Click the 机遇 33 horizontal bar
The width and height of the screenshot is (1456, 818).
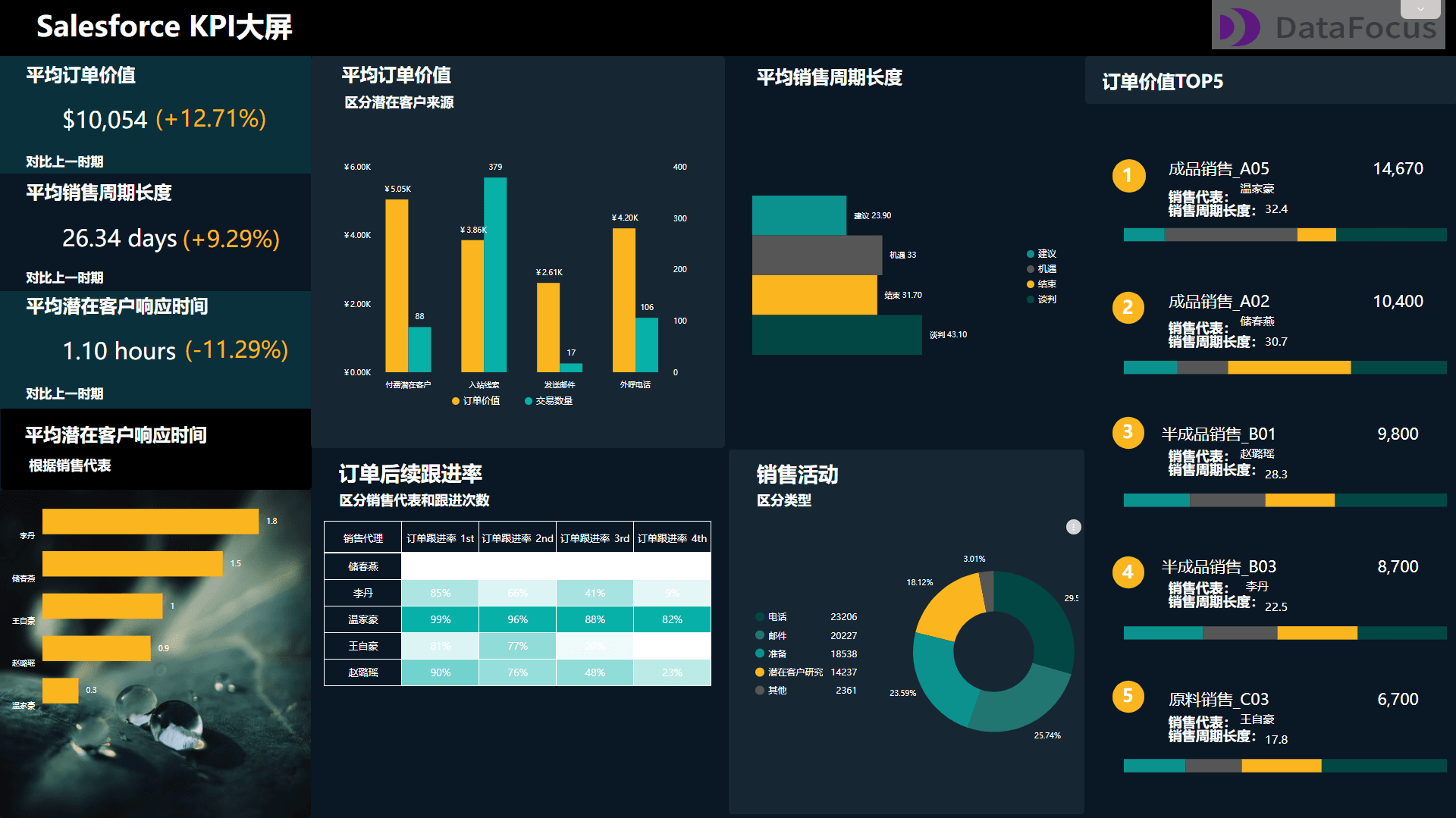tap(817, 255)
